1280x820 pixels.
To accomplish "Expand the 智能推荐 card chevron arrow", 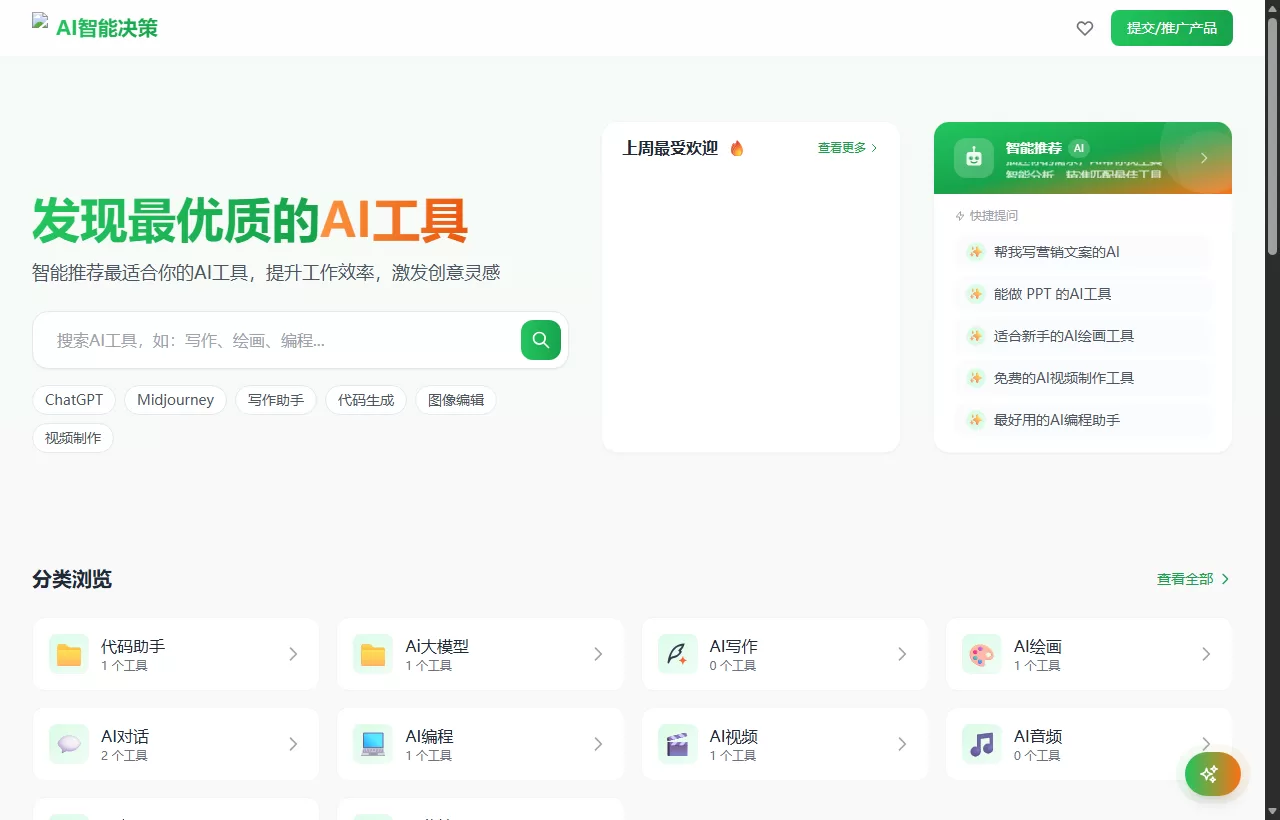I will [1204, 158].
